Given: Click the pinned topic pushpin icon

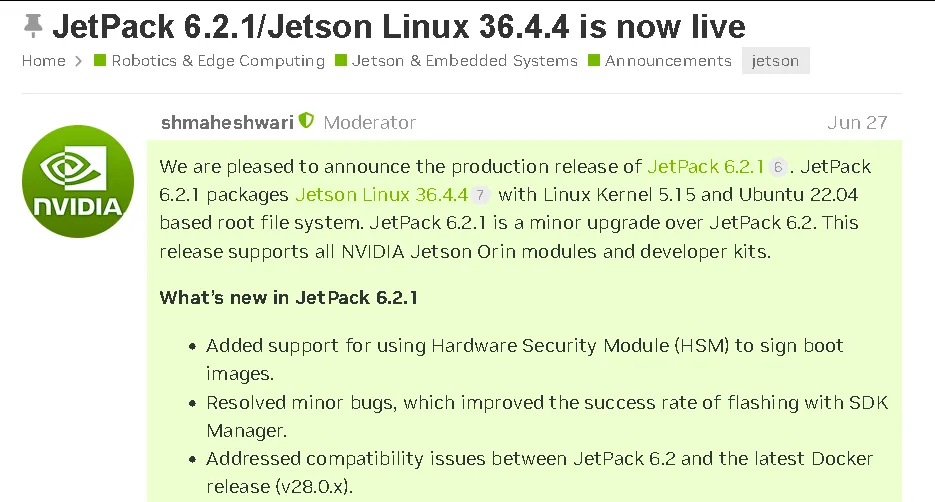Looking at the screenshot, I should click(x=33, y=26).
